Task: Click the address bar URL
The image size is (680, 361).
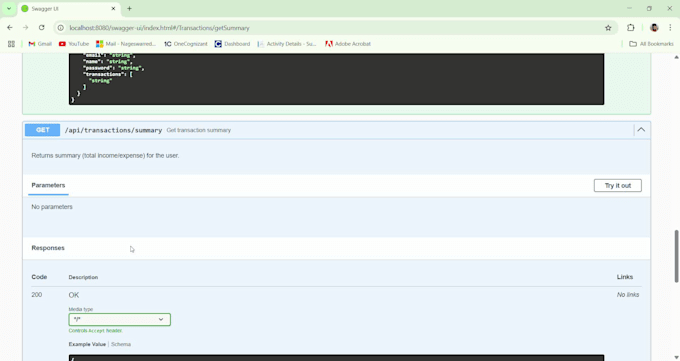Action: 159,28
